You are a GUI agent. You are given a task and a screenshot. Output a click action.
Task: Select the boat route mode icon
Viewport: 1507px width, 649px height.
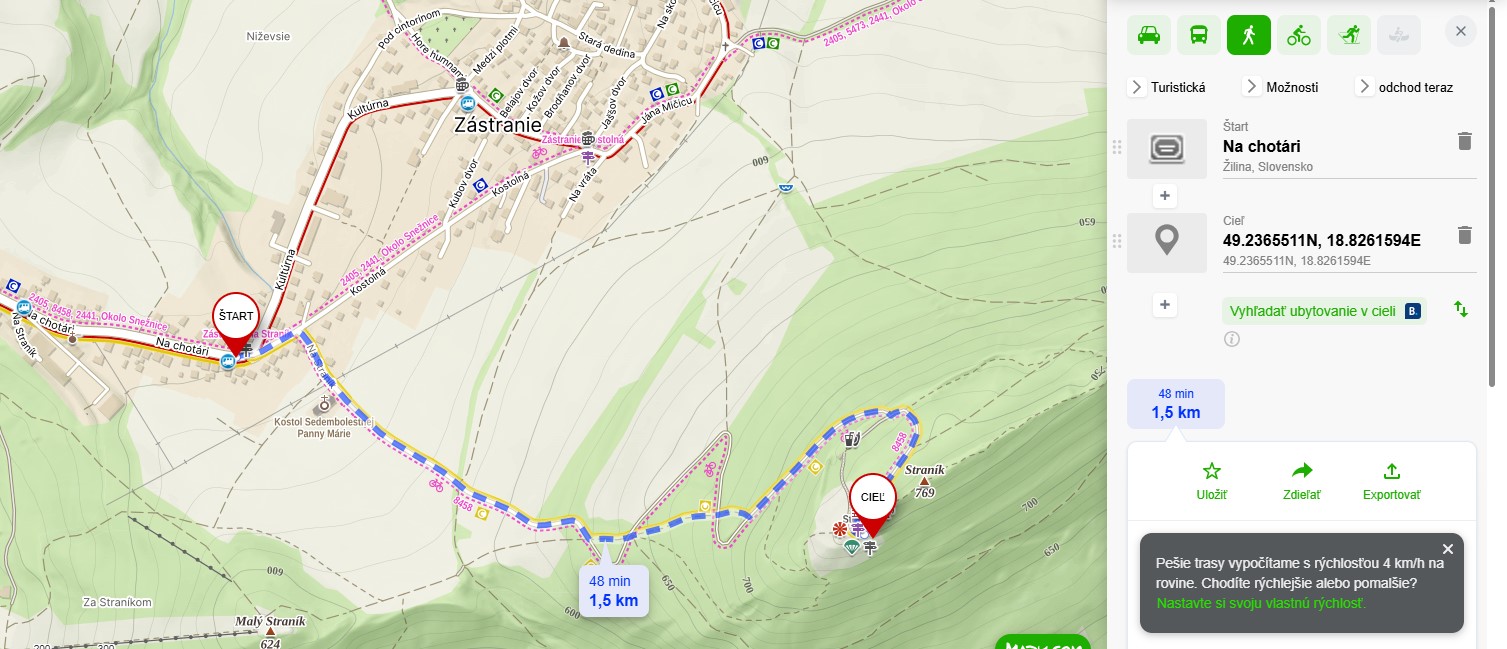point(1398,35)
